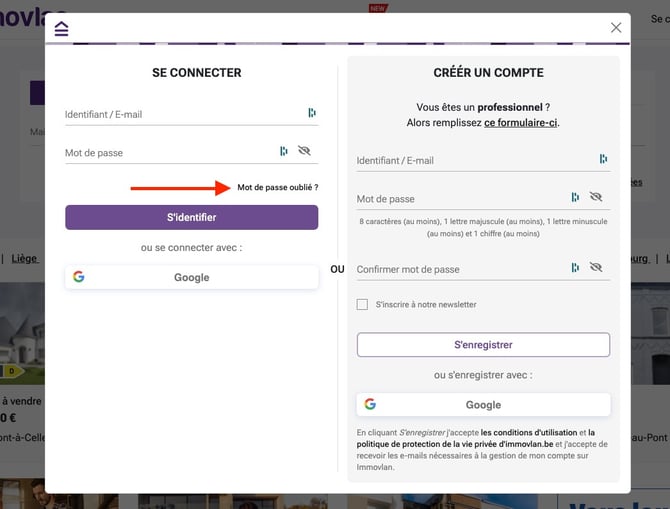
Task: Click the S'enregistrer button
Action: point(483,345)
